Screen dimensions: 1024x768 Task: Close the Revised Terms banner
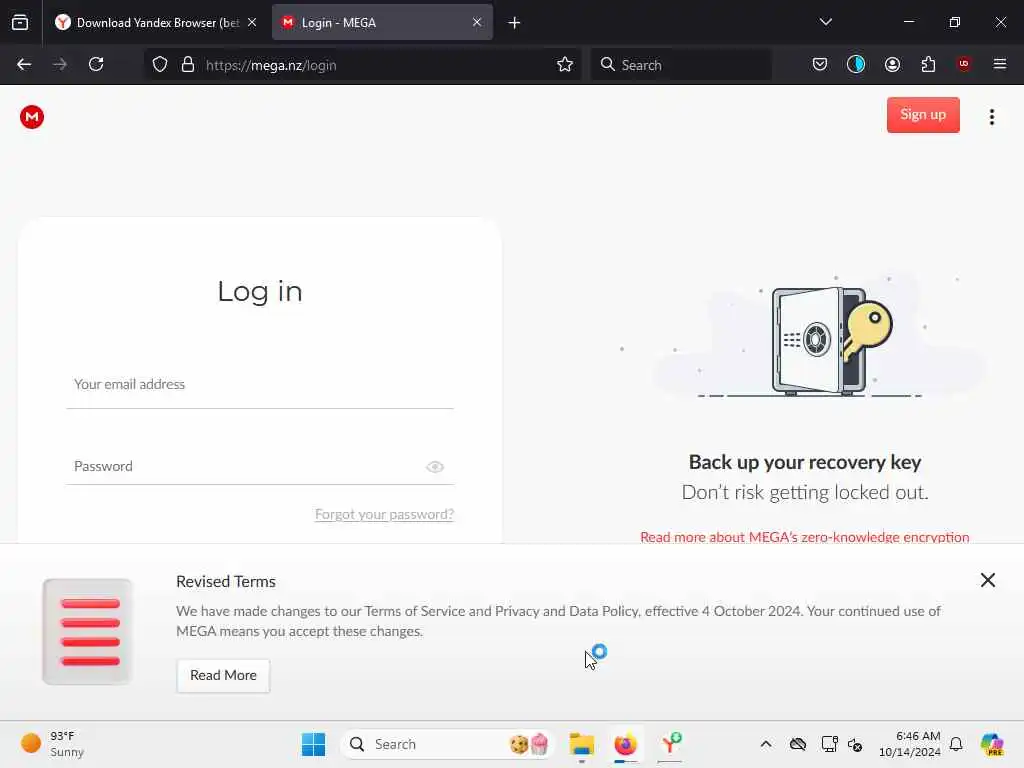click(x=987, y=580)
